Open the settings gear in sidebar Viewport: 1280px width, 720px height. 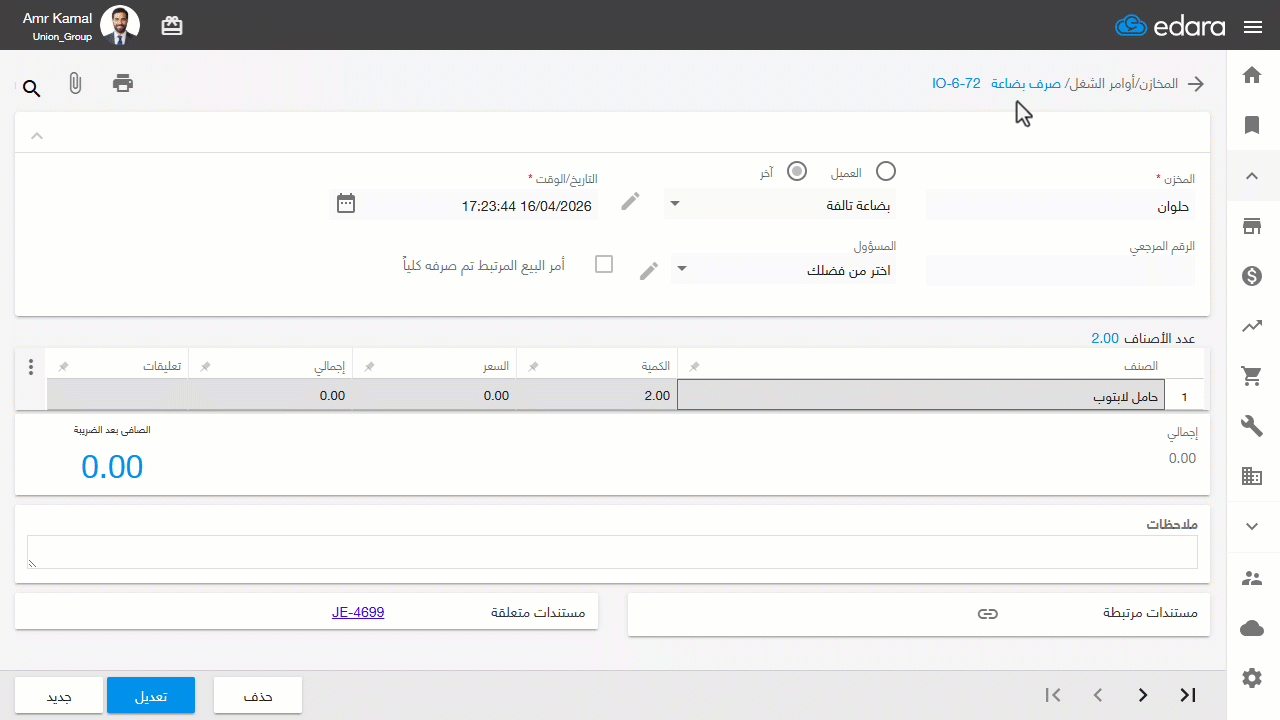[1252, 678]
